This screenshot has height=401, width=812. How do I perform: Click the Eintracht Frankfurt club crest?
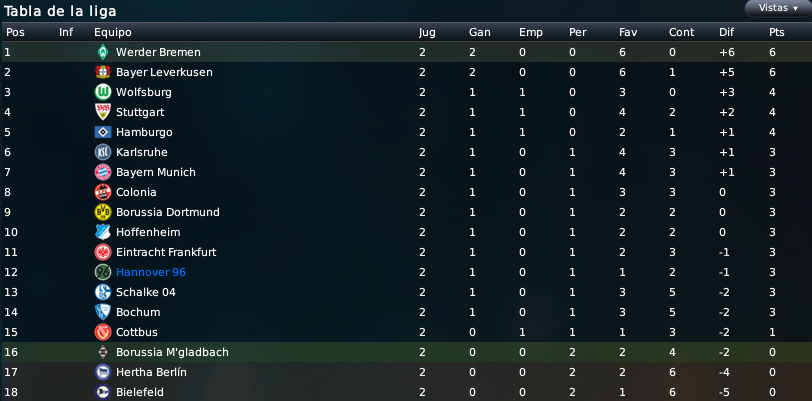103,252
